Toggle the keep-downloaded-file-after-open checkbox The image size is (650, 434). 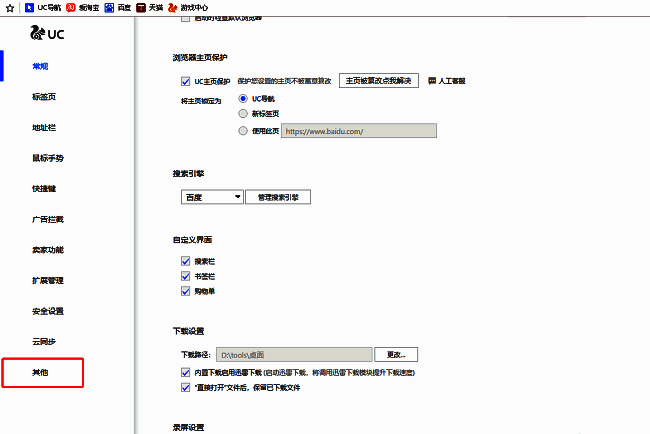click(185, 388)
